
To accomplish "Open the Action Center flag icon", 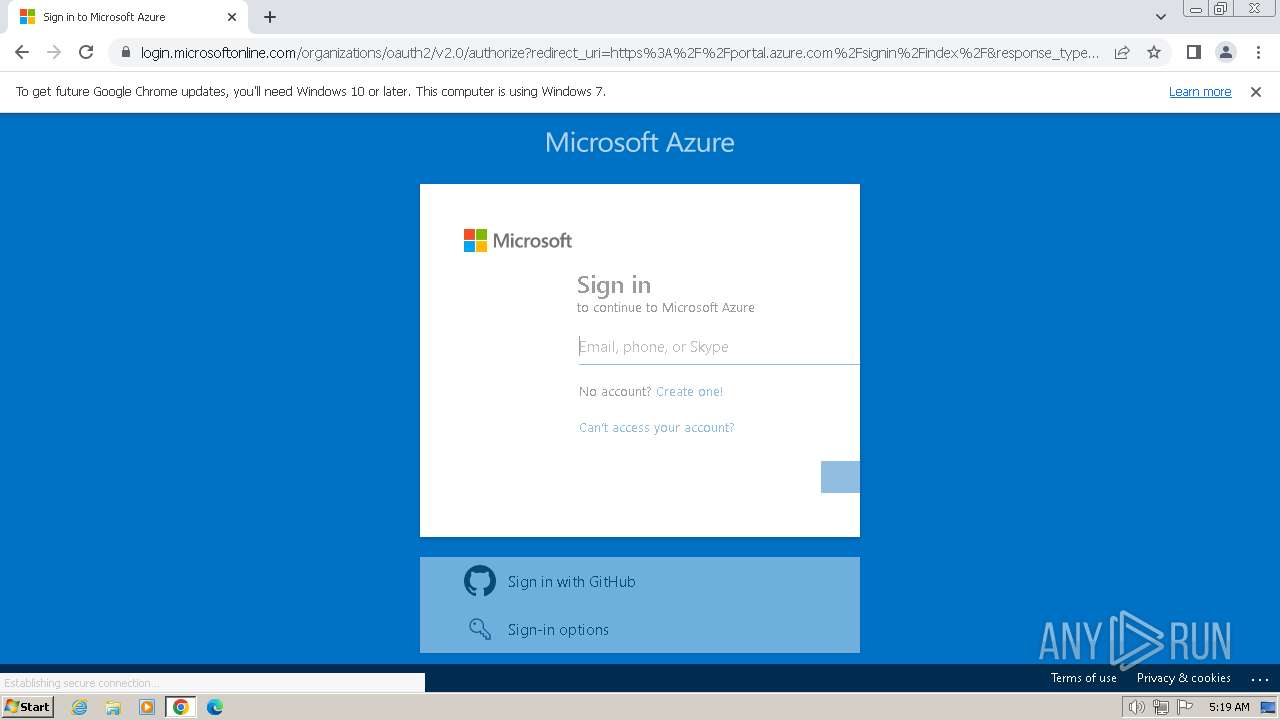I will tap(1185, 707).
